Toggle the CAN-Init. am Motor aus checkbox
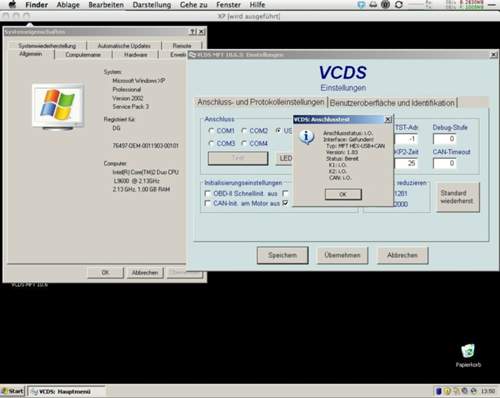The image size is (500, 398). (x=207, y=203)
